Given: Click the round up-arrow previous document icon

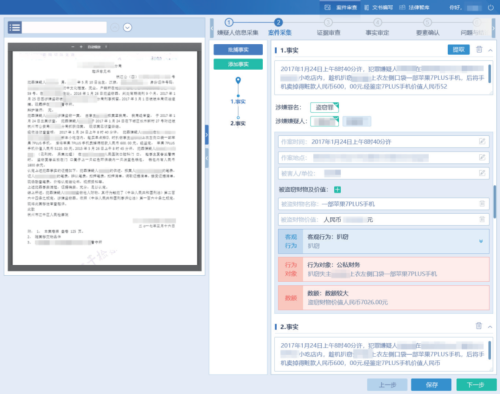Looking at the screenshot, I should point(115,27).
